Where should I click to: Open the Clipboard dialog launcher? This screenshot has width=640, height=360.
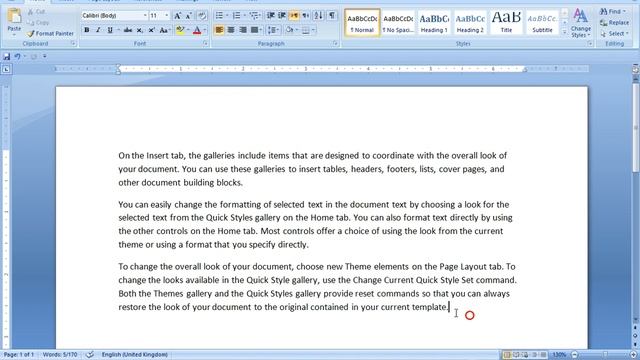73,43
